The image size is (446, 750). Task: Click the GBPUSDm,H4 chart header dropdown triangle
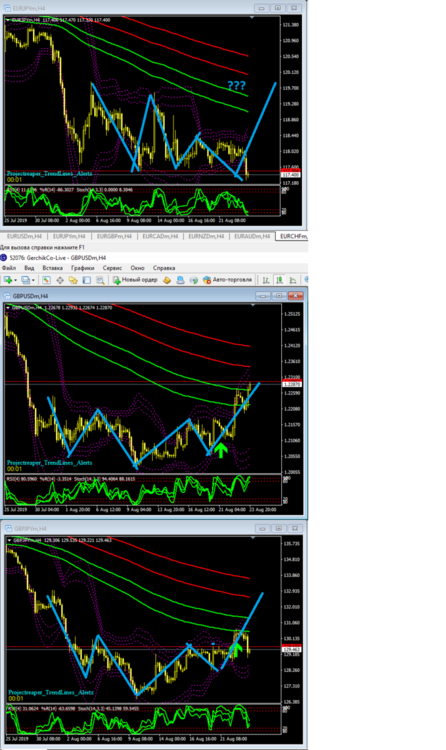(x=8, y=308)
